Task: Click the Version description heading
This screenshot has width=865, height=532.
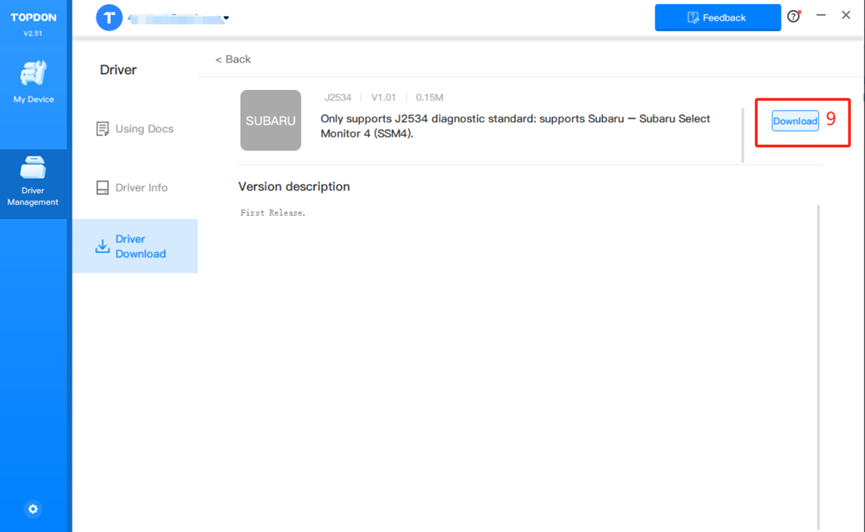Action: tap(294, 187)
